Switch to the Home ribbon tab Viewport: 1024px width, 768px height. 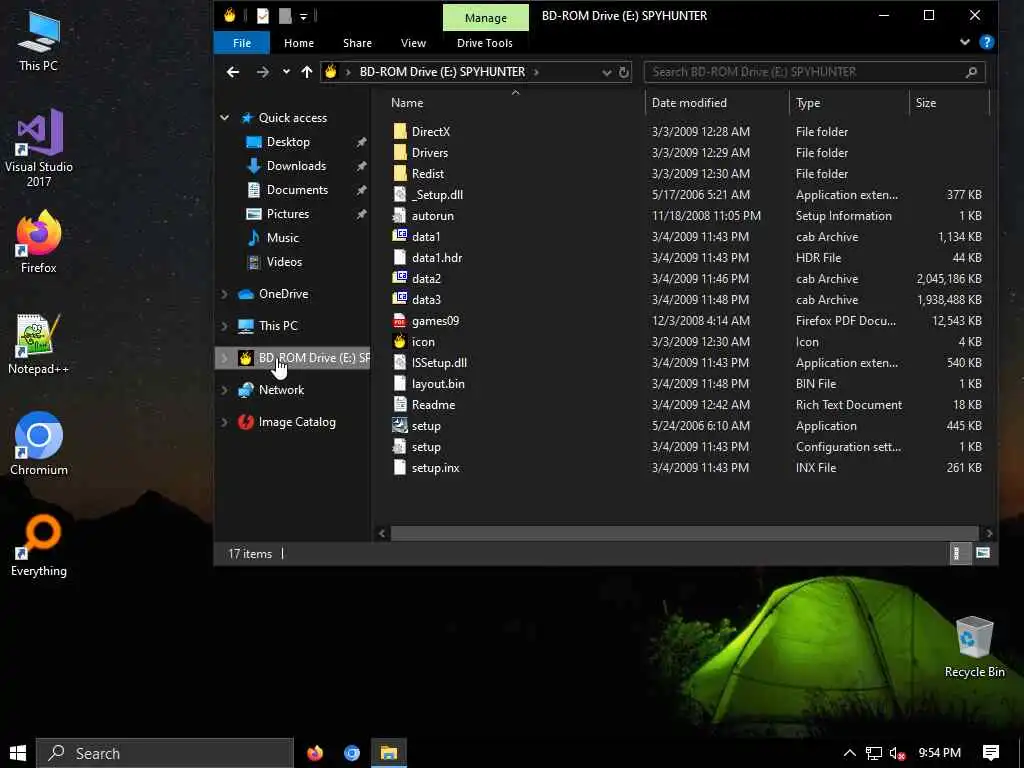tap(299, 43)
